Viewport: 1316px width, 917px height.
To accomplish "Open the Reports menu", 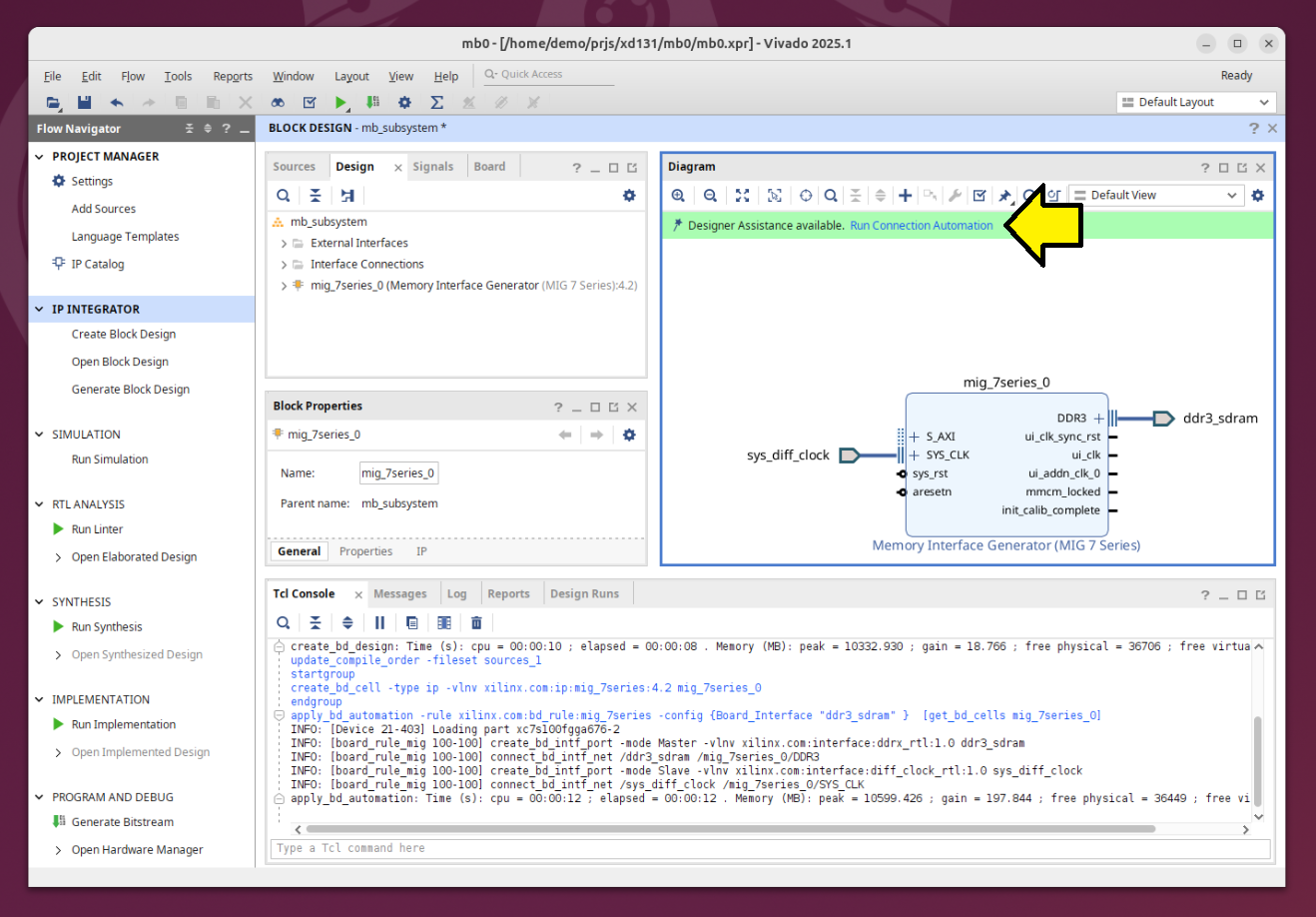I will click(232, 76).
